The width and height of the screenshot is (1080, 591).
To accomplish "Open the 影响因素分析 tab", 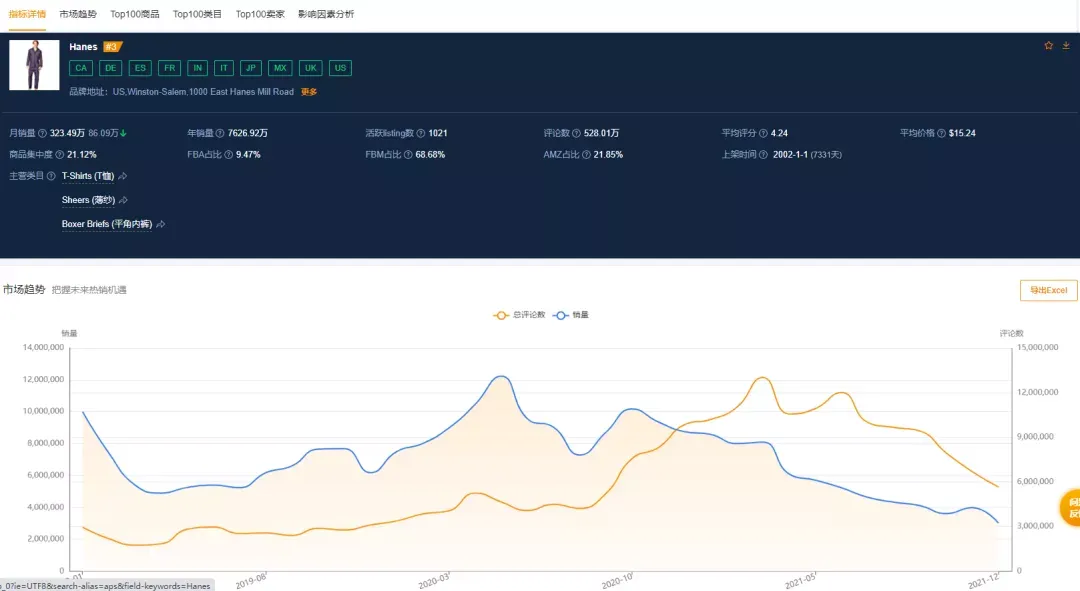I will pos(326,14).
